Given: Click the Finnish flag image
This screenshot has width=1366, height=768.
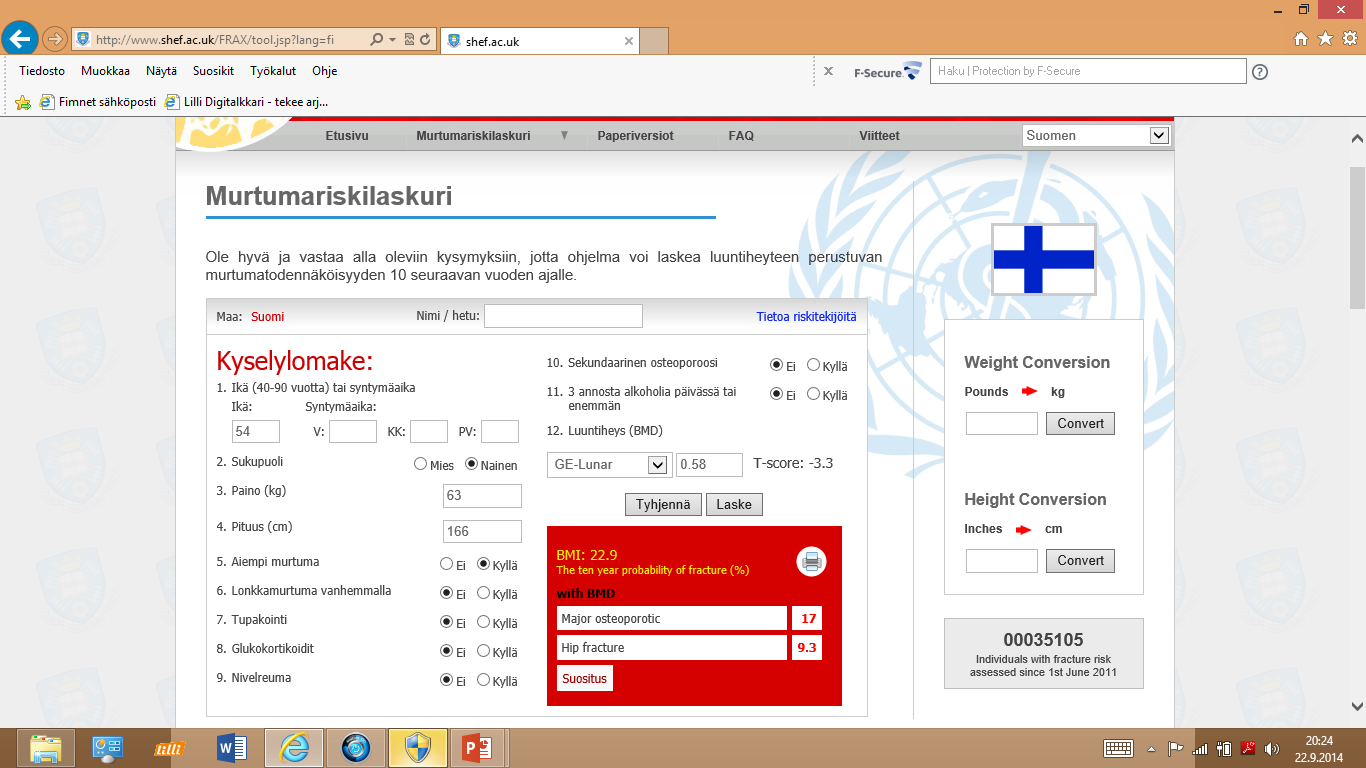Looking at the screenshot, I should [1043, 259].
